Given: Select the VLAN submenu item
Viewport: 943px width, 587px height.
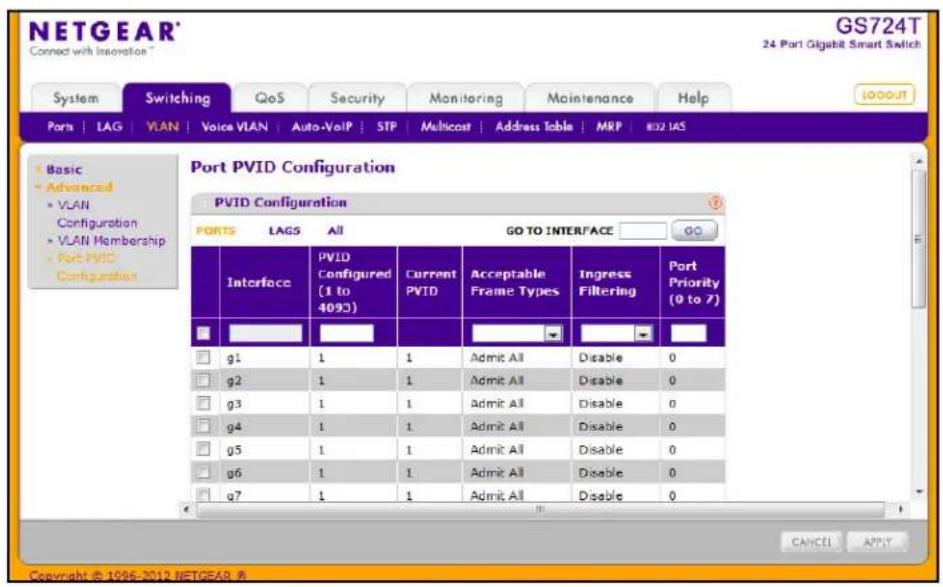Looking at the screenshot, I should (162, 127).
